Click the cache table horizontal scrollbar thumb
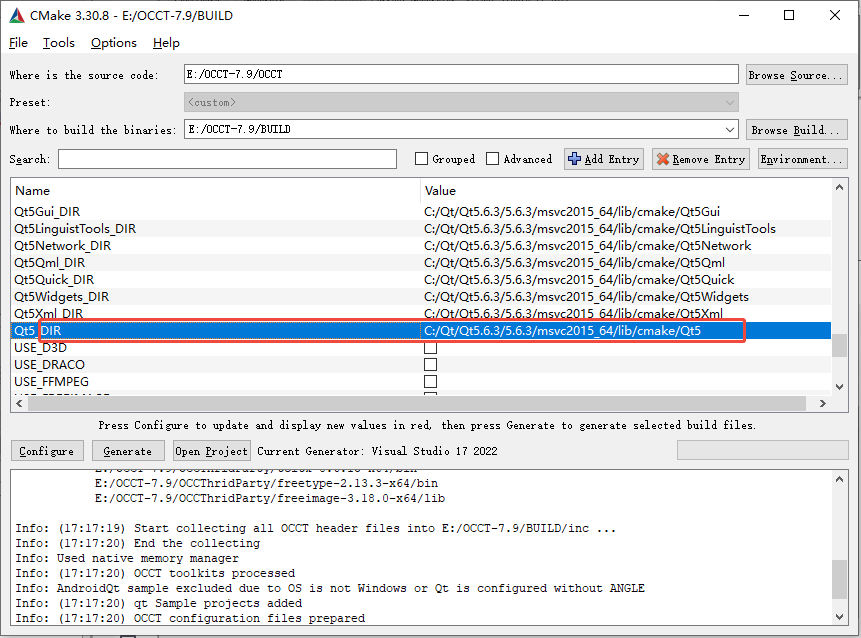This screenshot has width=861, height=638. [417, 404]
